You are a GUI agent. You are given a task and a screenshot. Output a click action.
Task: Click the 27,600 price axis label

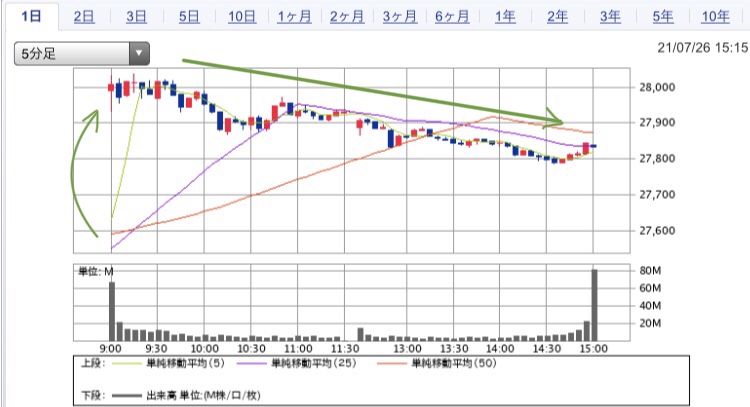(x=657, y=231)
